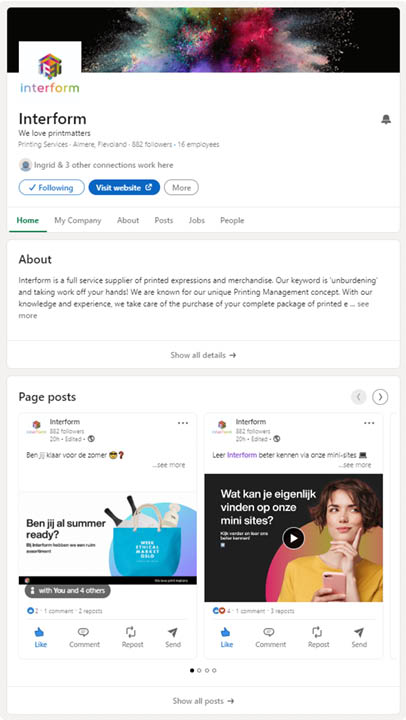Like the mini sites video post

tap(226, 638)
